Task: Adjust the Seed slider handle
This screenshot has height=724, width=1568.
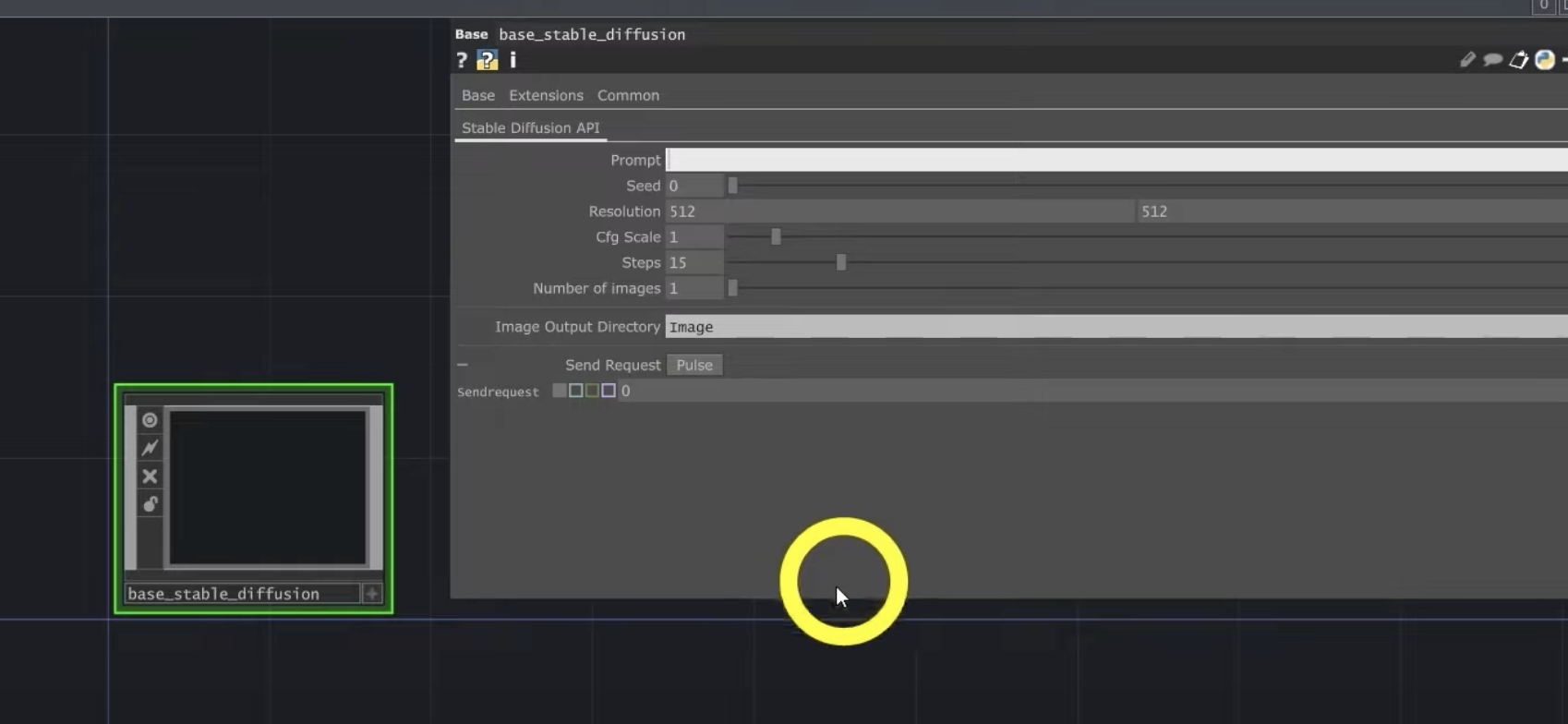Action: click(x=732, y=186)
